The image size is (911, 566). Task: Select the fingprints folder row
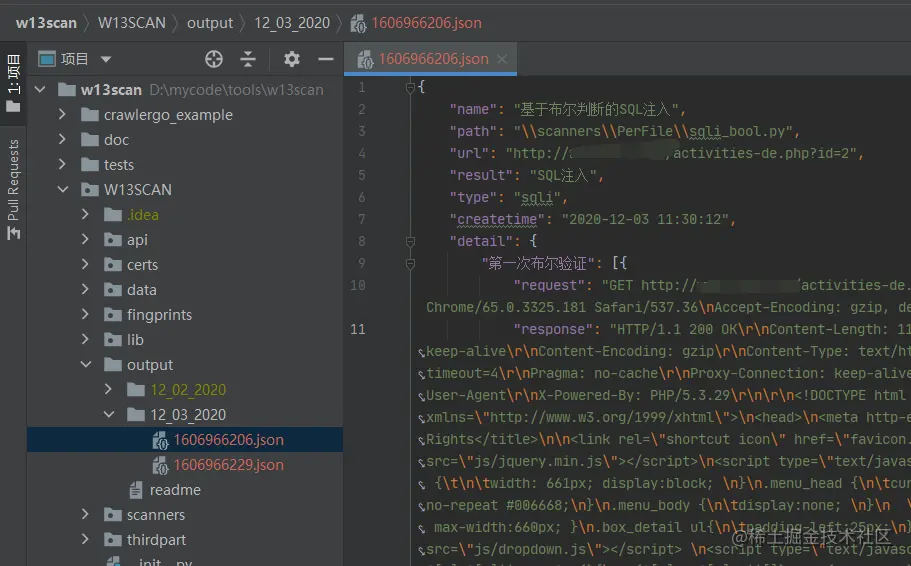pyautogui.click(x=185, y=314)
